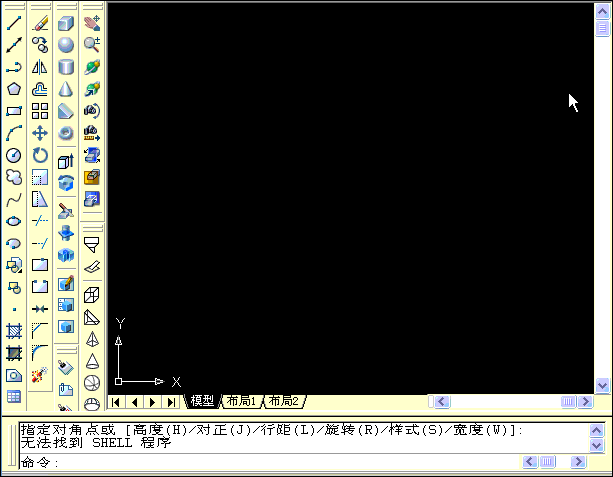Go to the previous layout tab

pyautogui.click(x=134, y=402)
